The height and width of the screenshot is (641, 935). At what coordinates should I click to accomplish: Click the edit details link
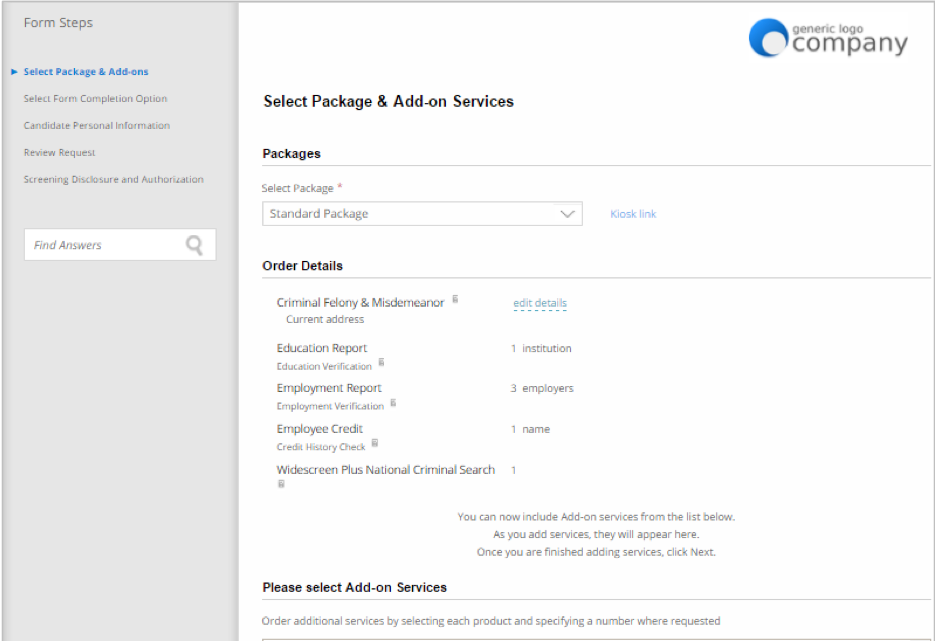540,303
